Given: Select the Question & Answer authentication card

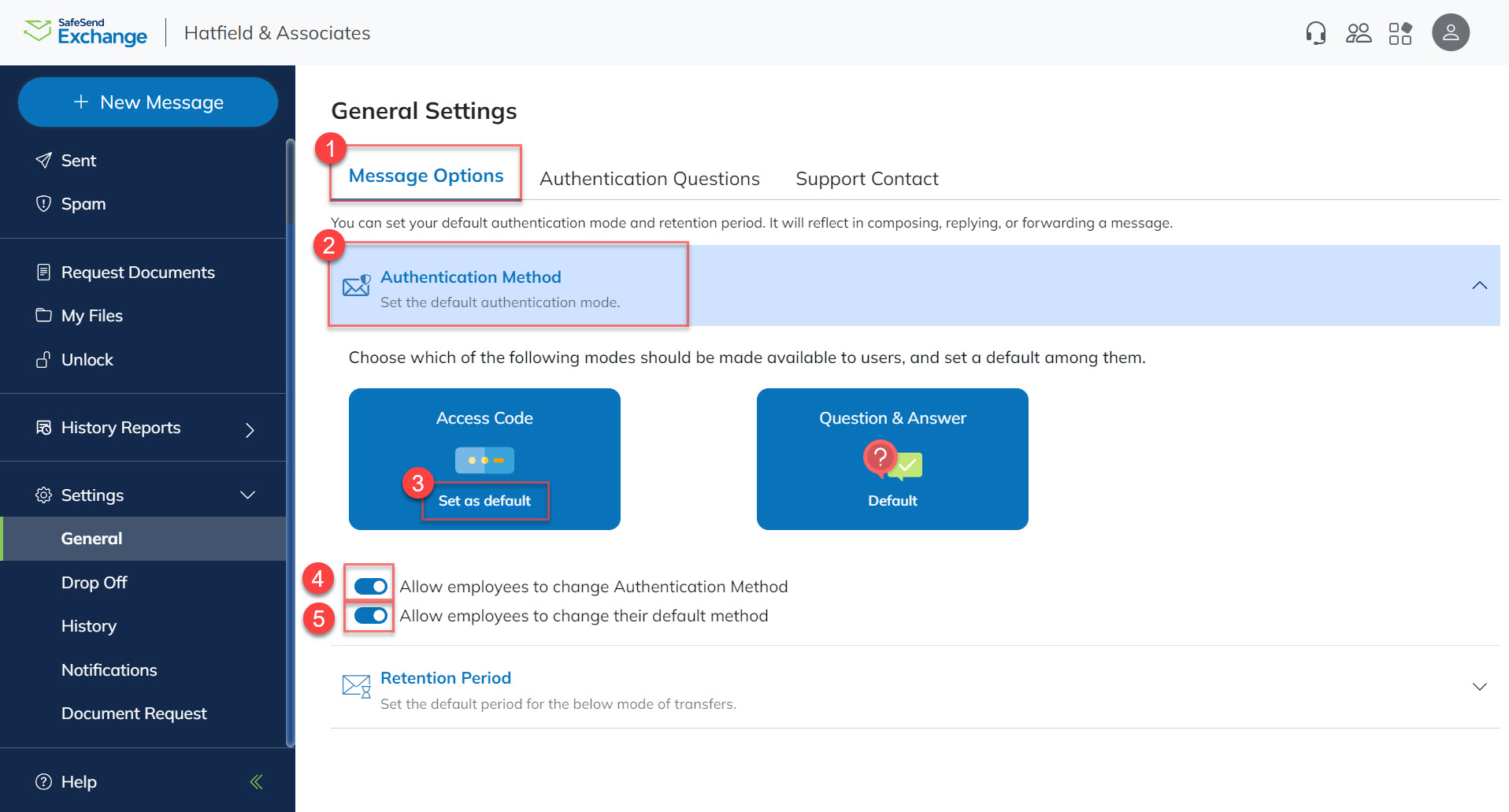Looking at the screenshot, I should [892, 459].
